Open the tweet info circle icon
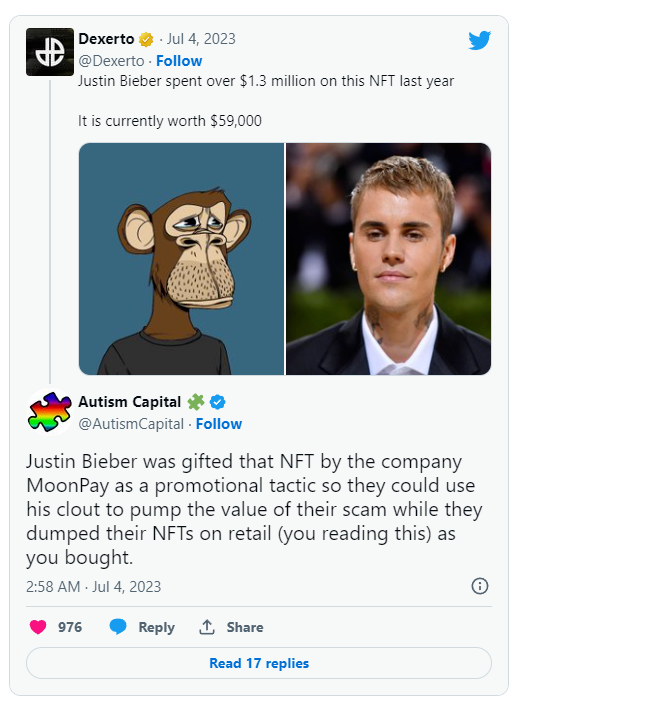 click(480, 586)
